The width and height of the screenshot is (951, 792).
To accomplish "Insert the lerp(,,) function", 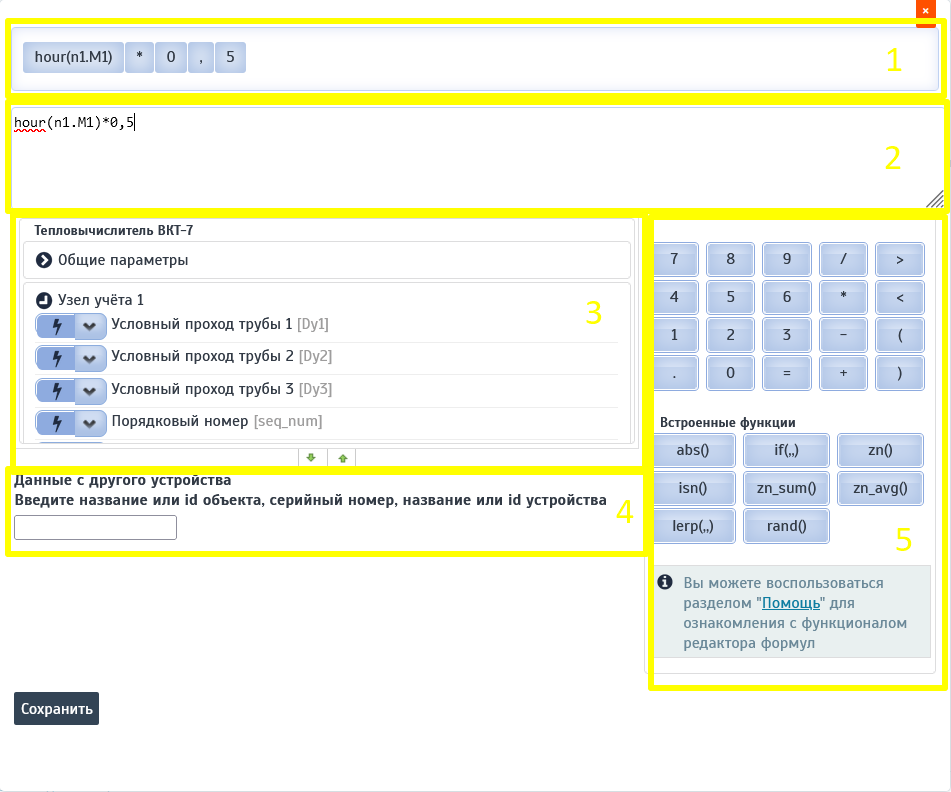I will pyautogui.click(x=692, y=525).
